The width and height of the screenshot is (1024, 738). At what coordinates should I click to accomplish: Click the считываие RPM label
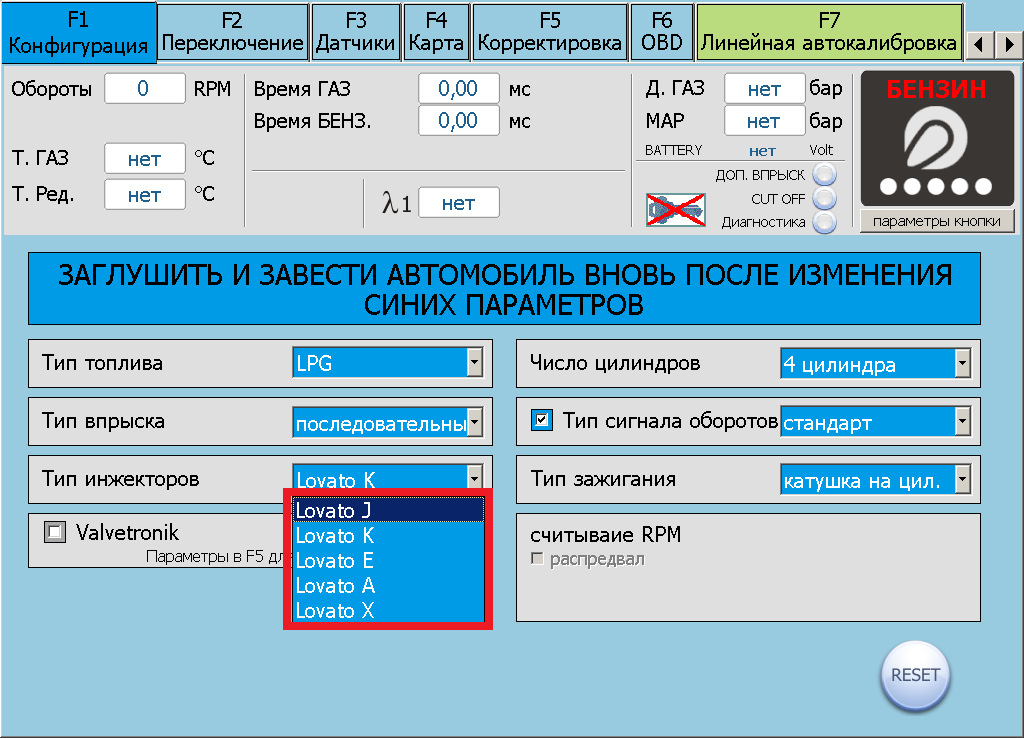[x=605, y=535]
